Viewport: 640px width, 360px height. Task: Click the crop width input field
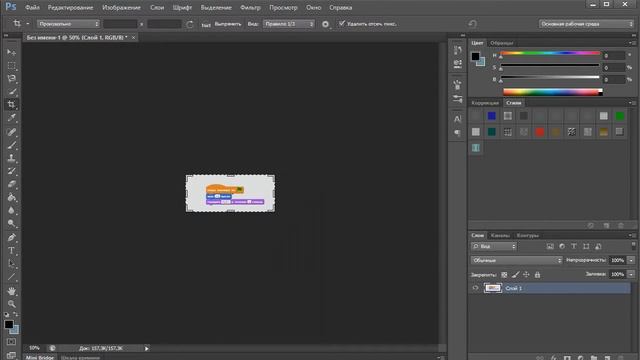[120, 24]
